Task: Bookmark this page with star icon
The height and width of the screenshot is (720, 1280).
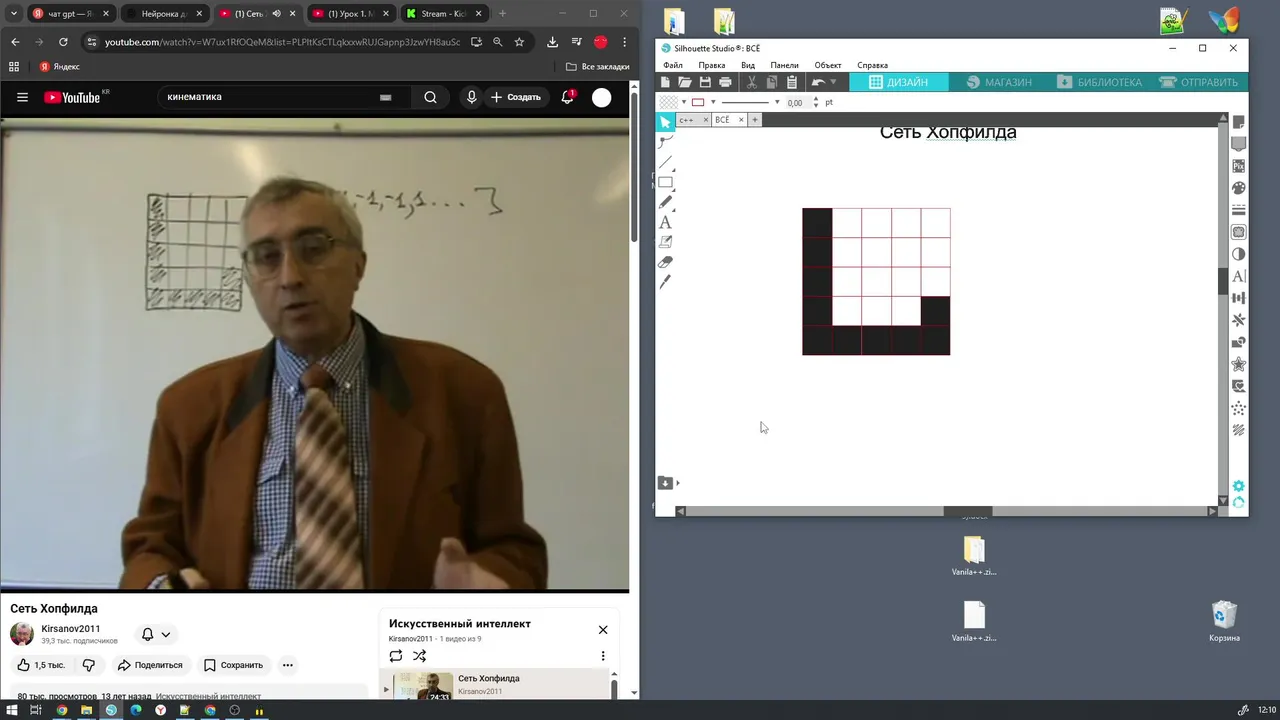Action: tap(519, 42)
